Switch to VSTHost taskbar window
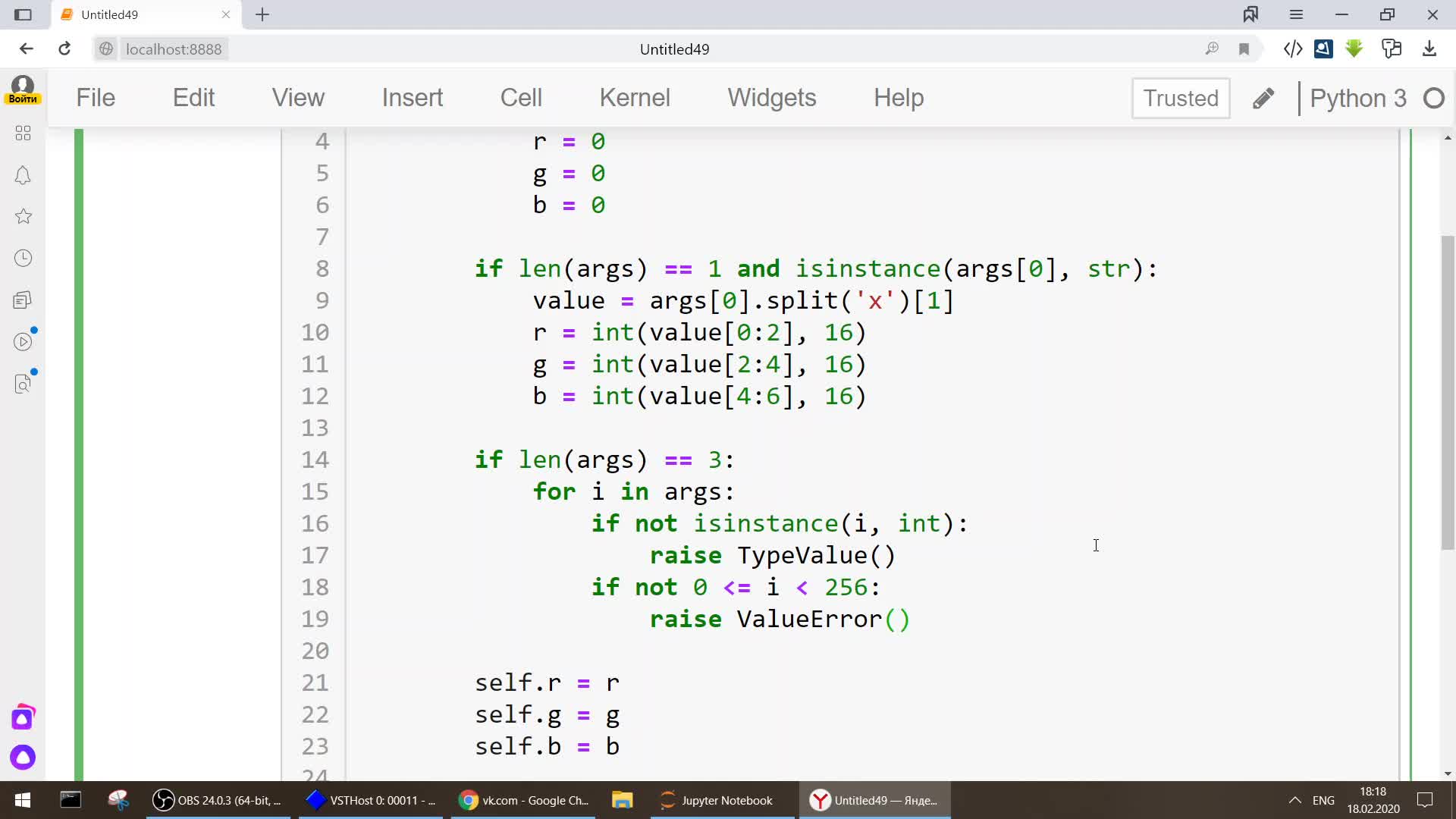1456x819 pixels. (x=372, y=800)
